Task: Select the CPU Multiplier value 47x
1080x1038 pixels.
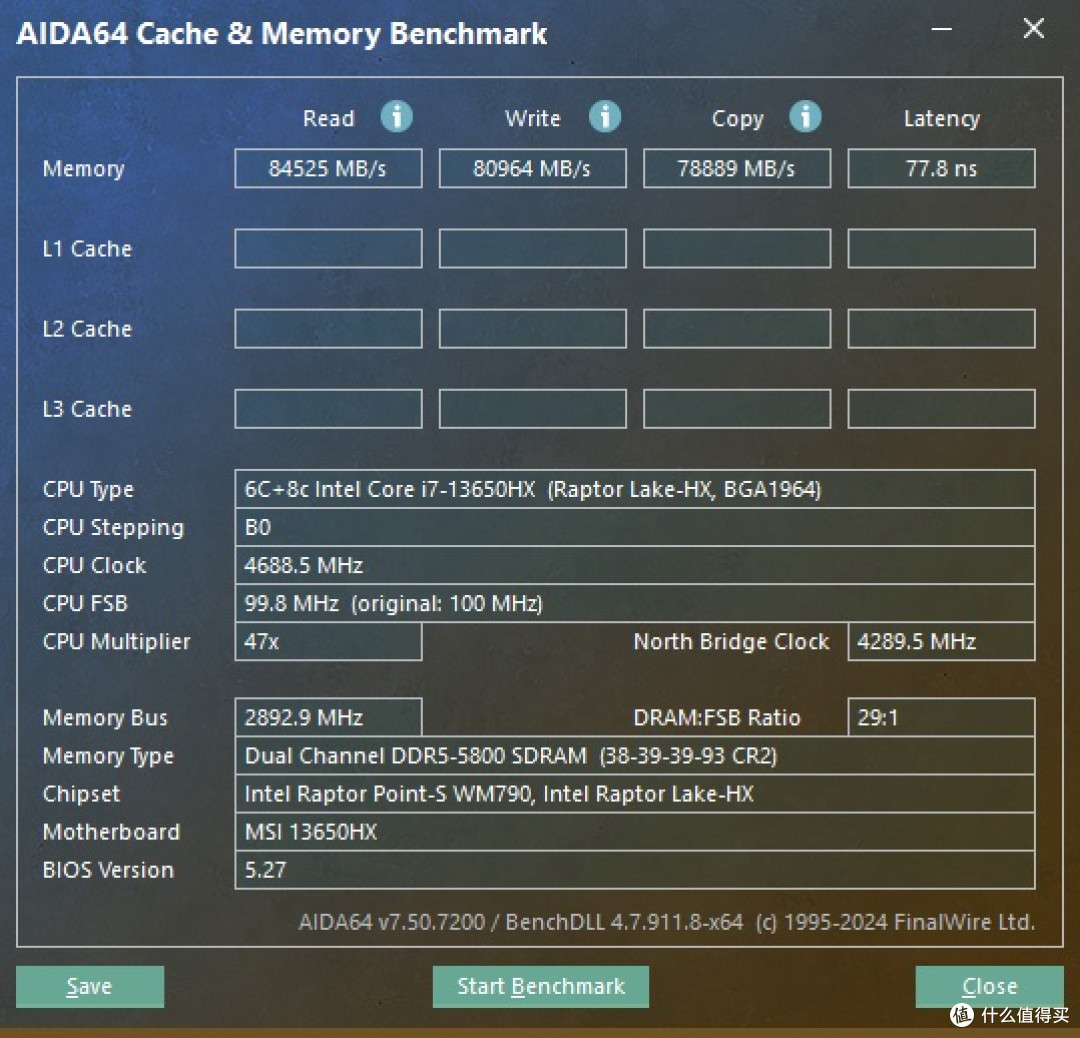Action: (328, 641)
